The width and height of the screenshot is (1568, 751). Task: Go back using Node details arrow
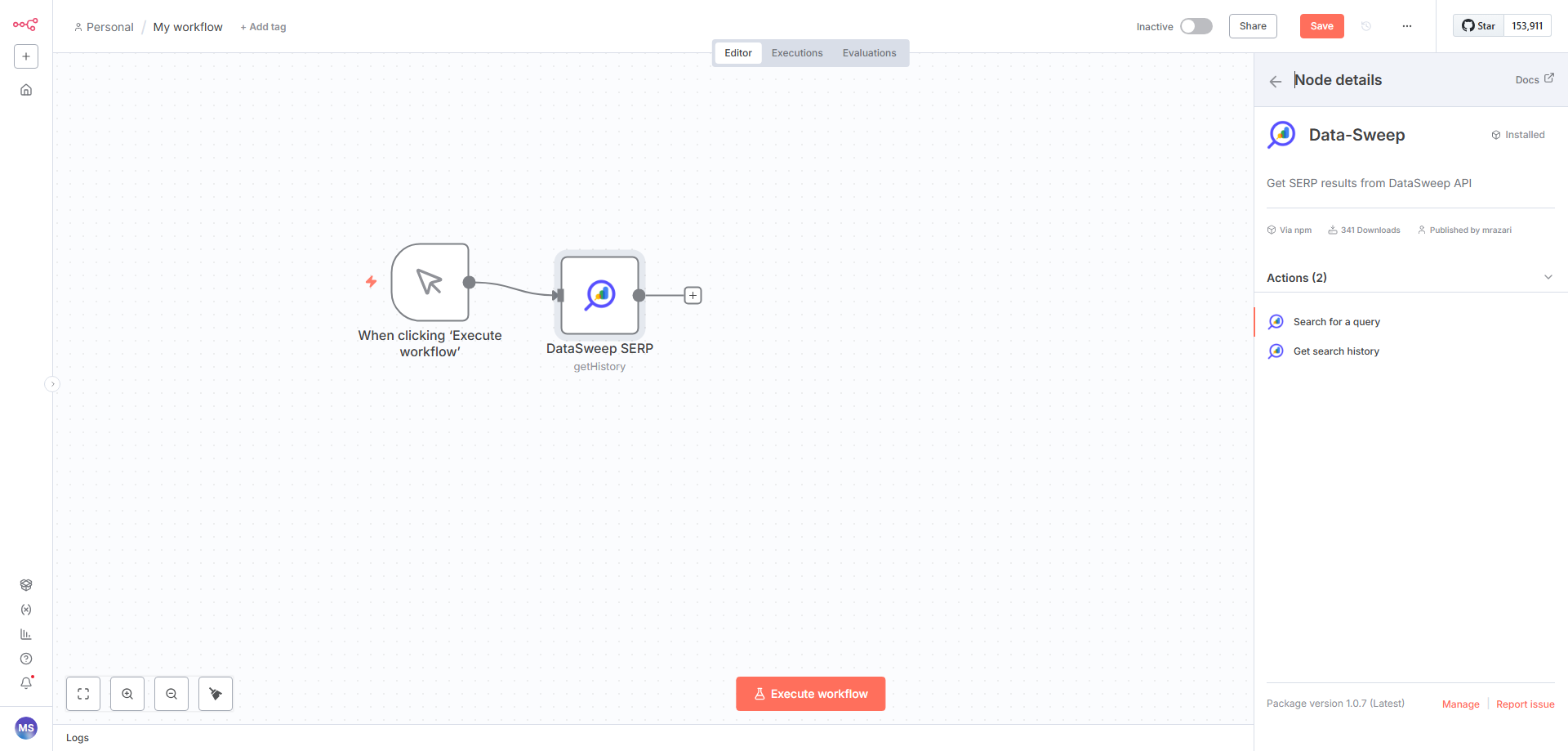[x=1276, y=81]
